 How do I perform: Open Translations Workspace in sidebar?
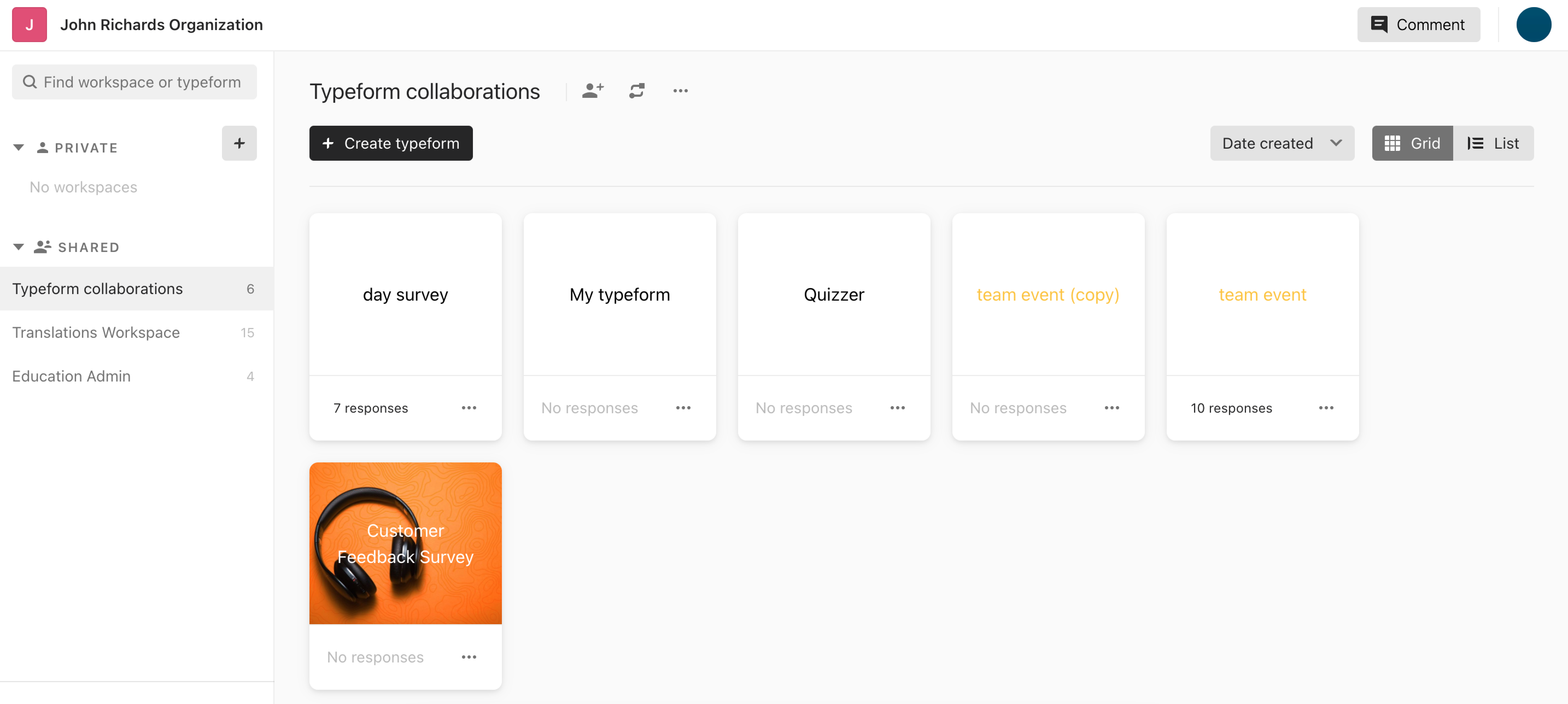(136, 332)
